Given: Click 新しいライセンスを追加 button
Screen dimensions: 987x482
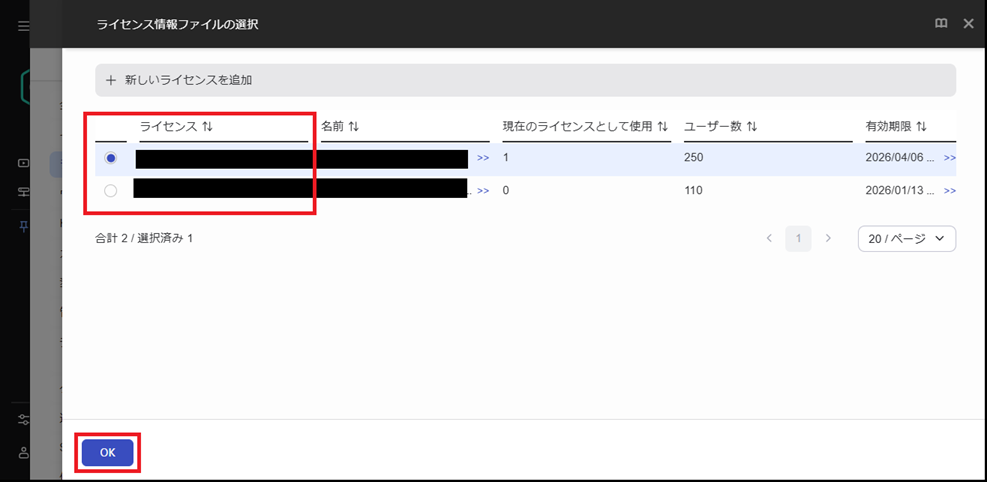Looking at the screenshot, I should [526, 80].
